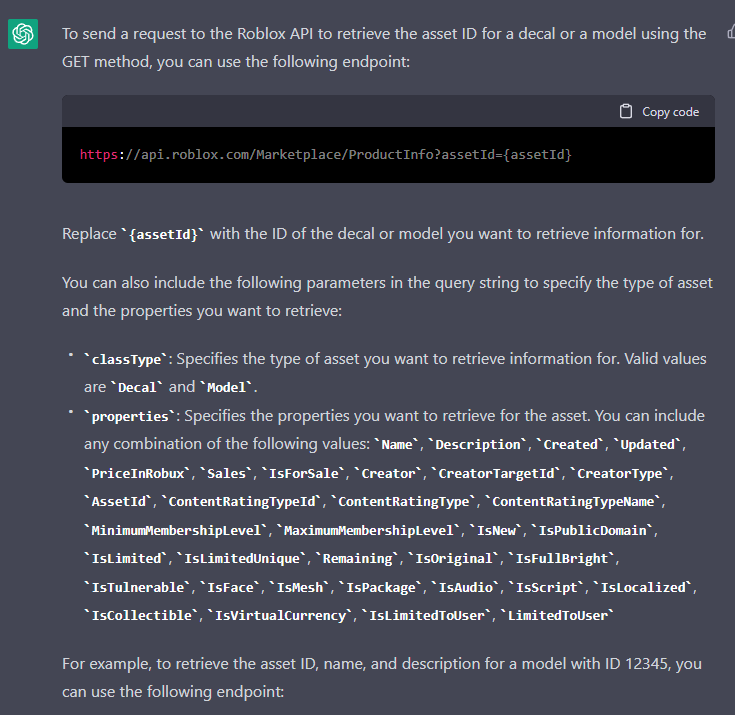Viewport: 735px width, 715px height.
Task: Click the thumbs-up icon at top right
Action: tap(731, 32)
